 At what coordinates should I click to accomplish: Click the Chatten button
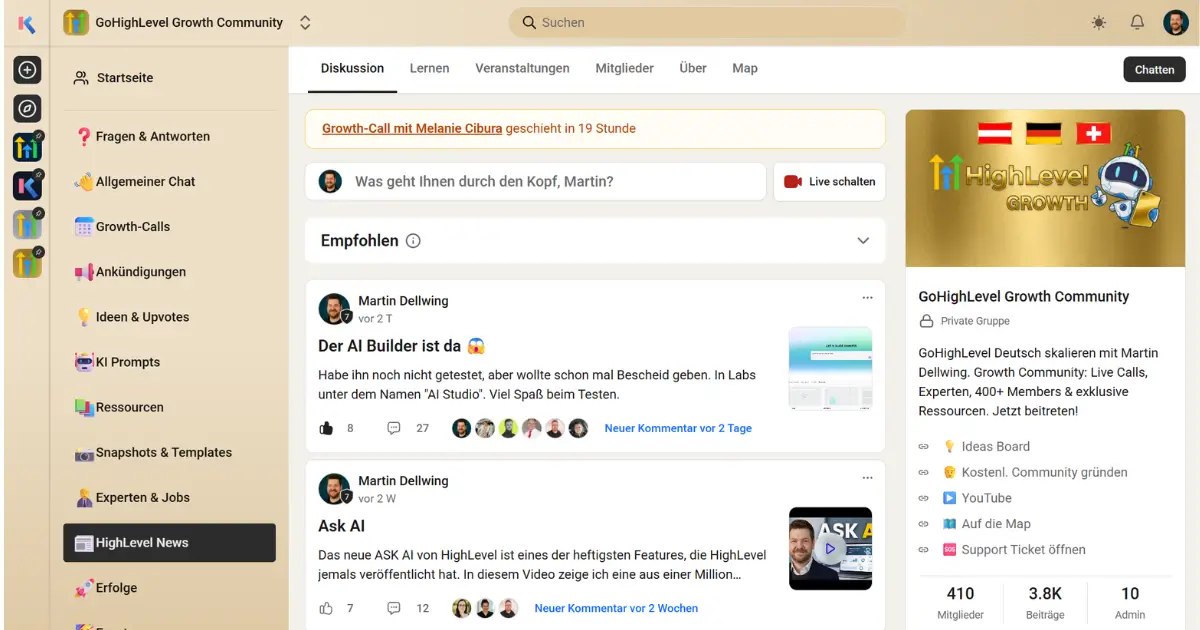coord(1154,69)
